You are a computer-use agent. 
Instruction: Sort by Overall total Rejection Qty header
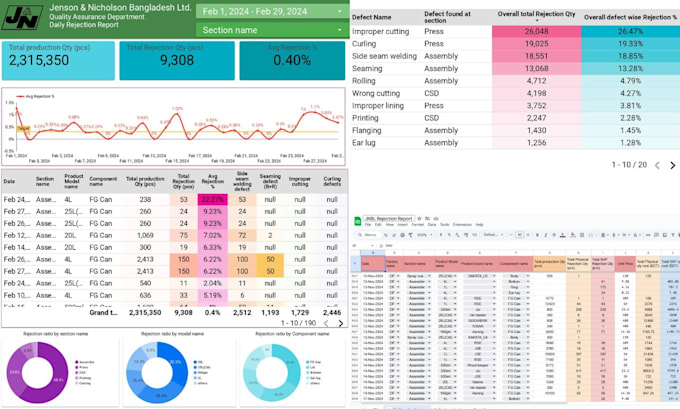[x=536, y=16]
